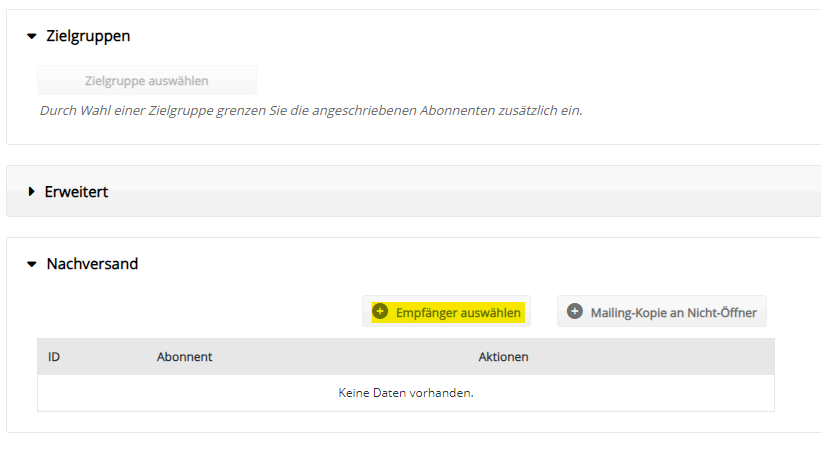Image resolution: width=821 pixels, height=453 pixels.
Task: Collapse the Nachversand section triangle
Action: point(32,264)
